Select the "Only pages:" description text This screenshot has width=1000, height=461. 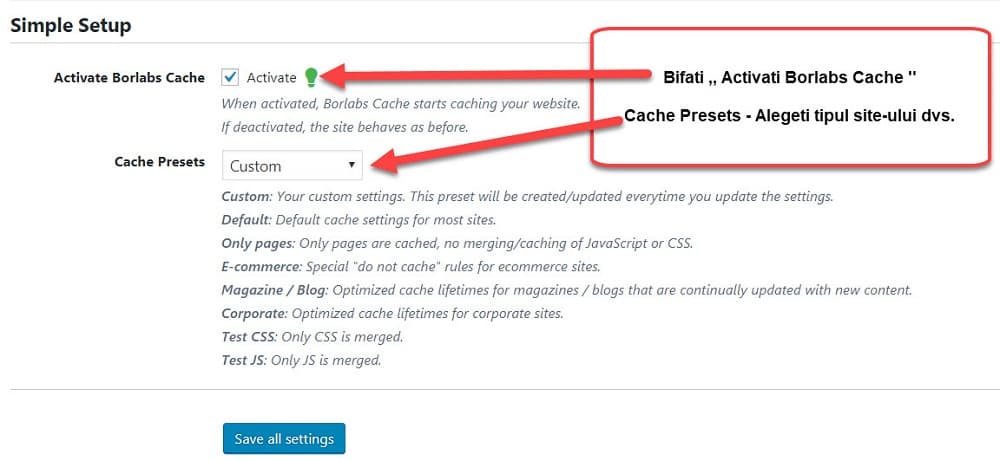pyautogui.click(x=456, y=243)
